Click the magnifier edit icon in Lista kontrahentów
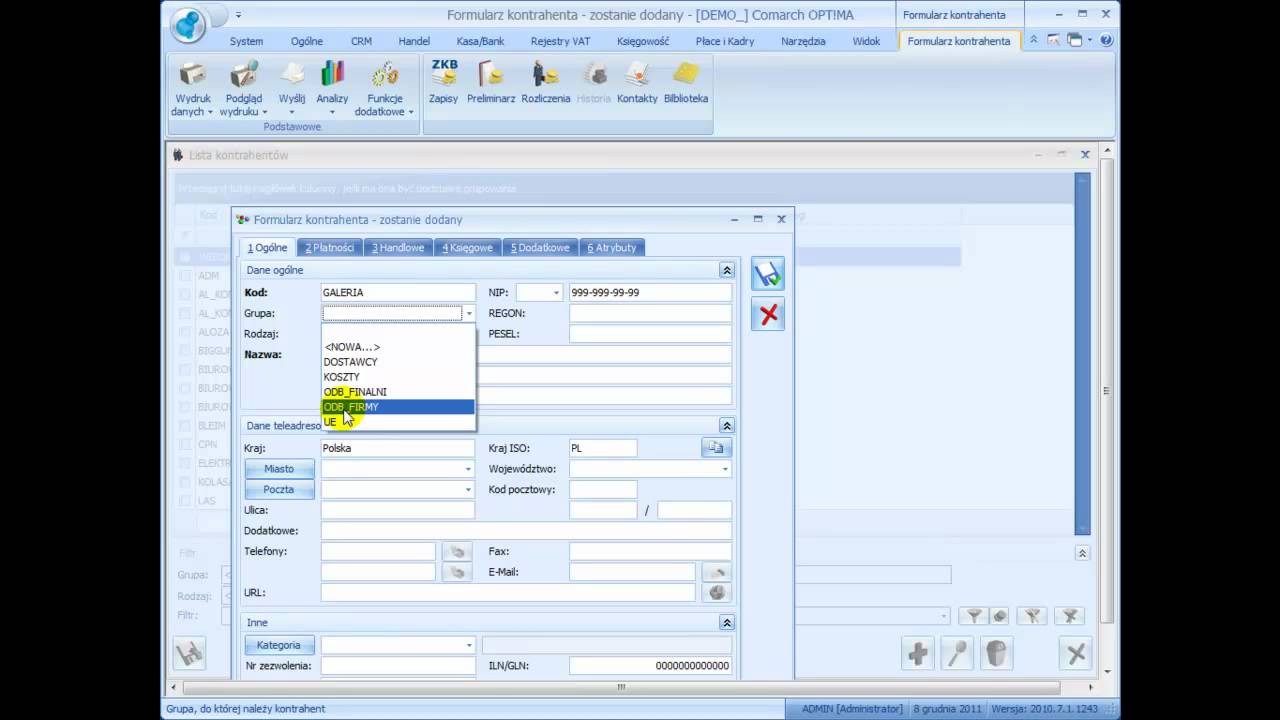This screenshot has width=1280, height=720. pos(957,654)
